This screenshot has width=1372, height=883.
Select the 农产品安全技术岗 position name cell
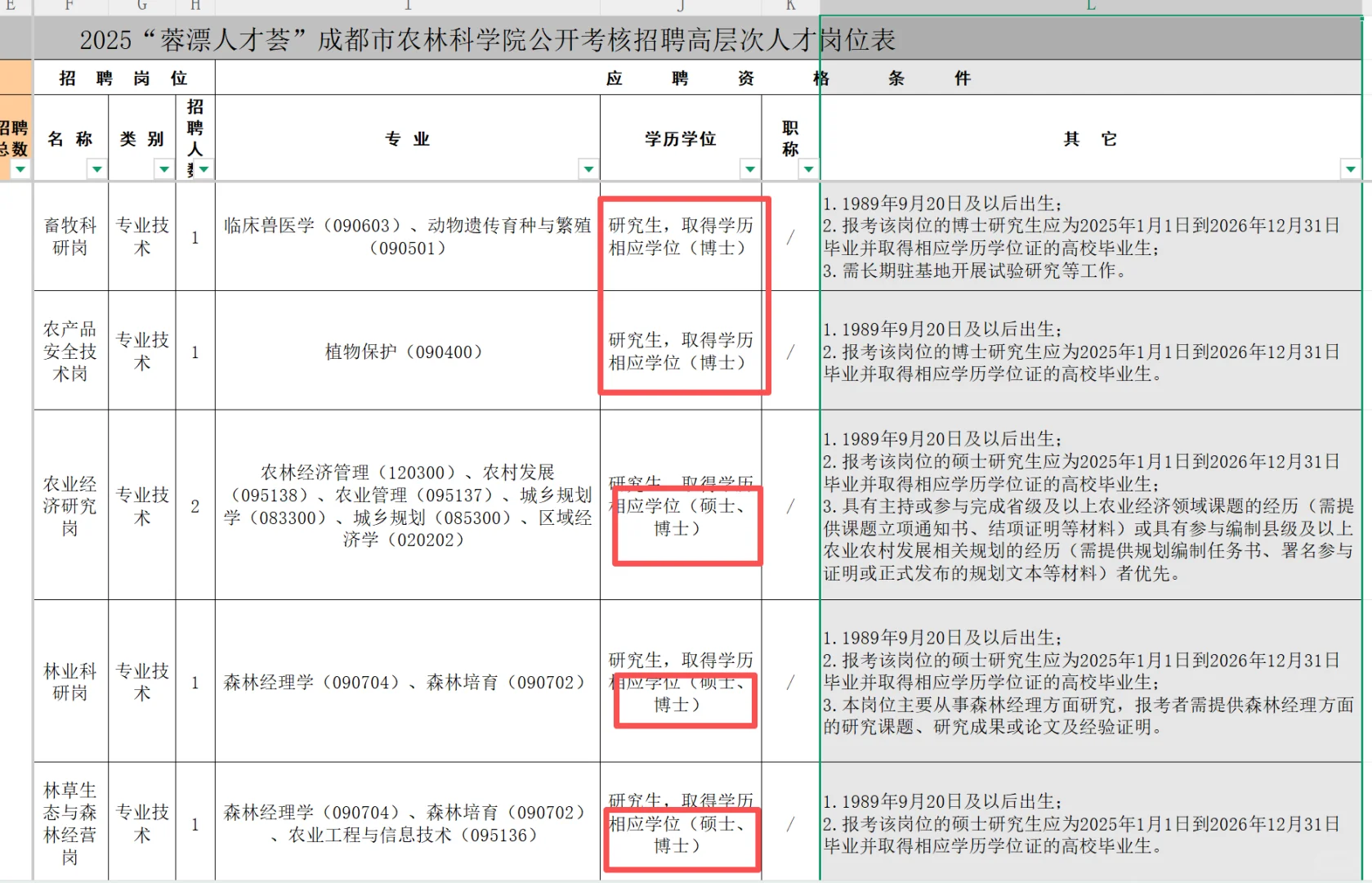71,351
